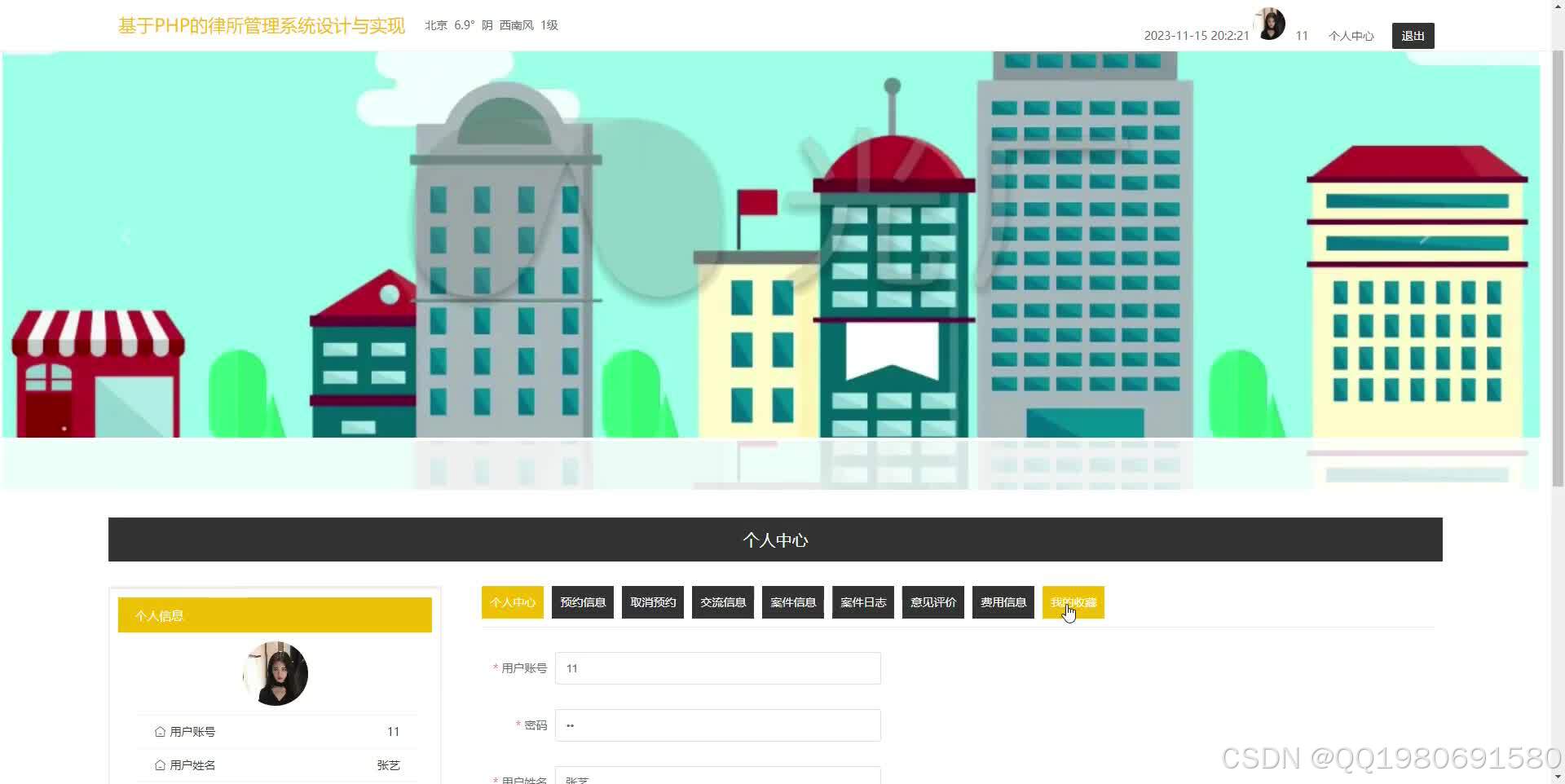Click the 密码 password field

[x=716, y=725]
